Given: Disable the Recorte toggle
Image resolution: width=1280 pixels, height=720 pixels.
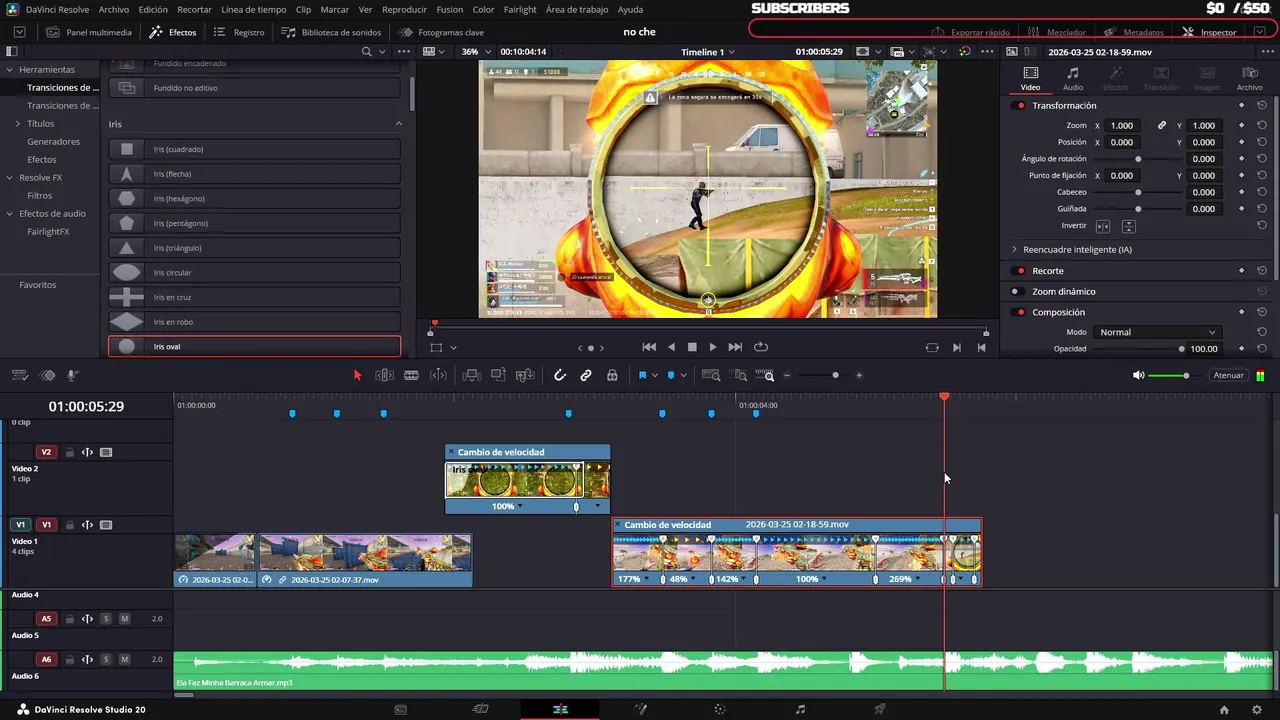Looking at the screenshot, I should point(1020,271).
